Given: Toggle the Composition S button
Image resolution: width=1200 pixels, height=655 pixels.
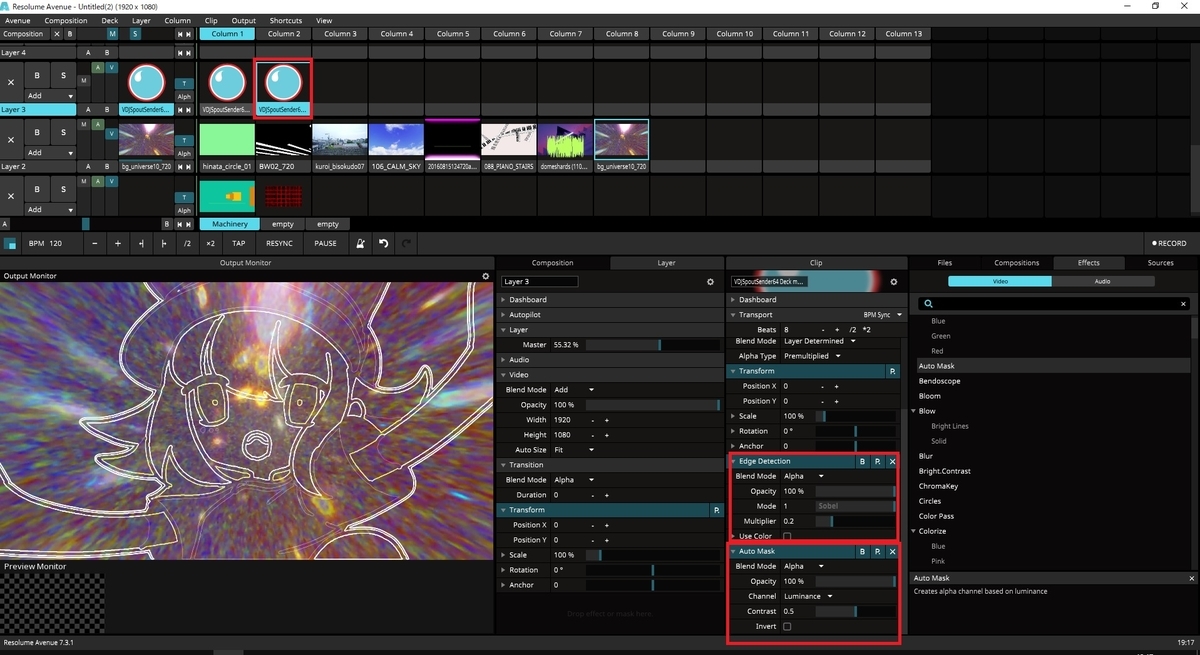Looking at the screenshot, I should point(136,34).
